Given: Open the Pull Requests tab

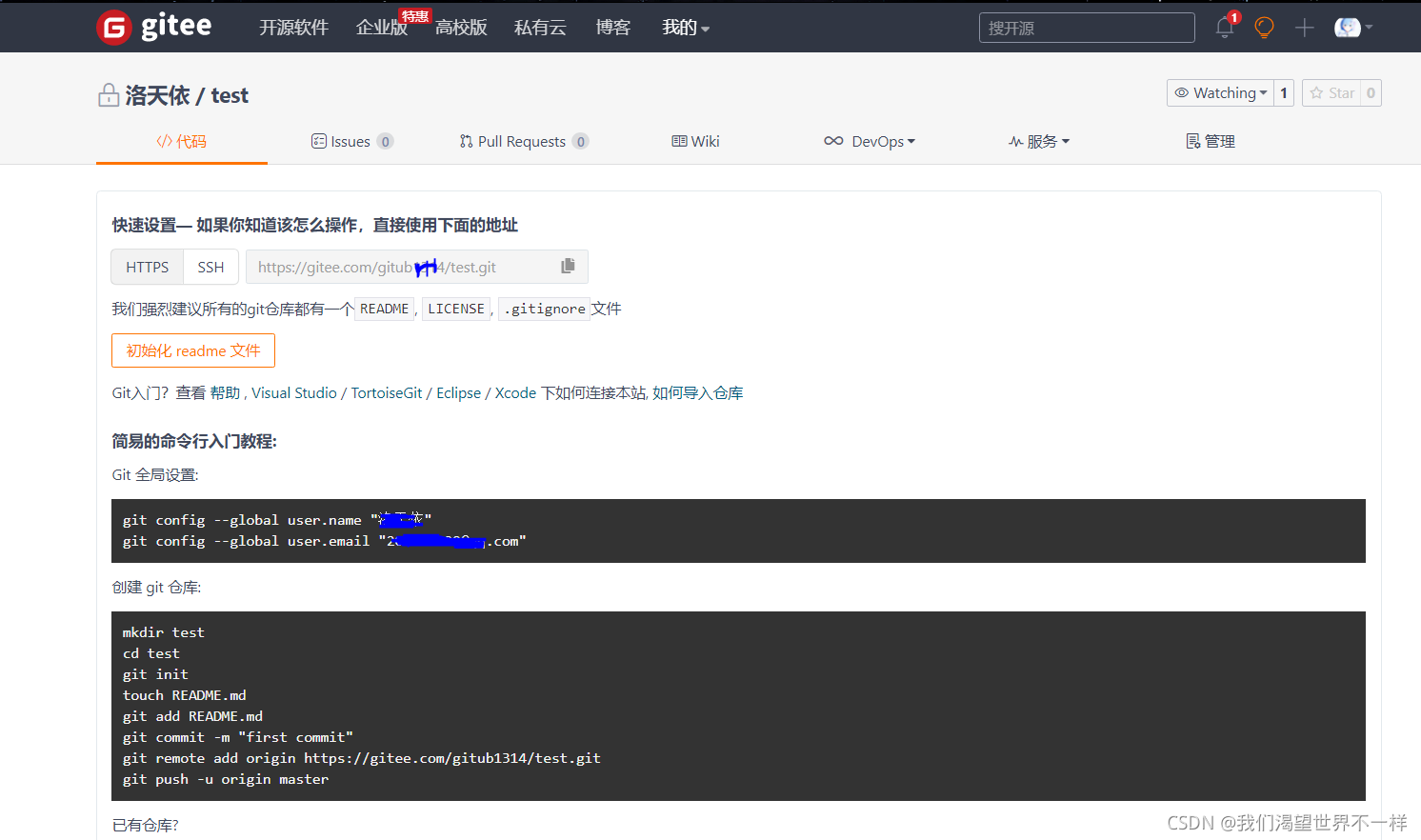Looking at the screenshot, I should click(x=523, y=141).
